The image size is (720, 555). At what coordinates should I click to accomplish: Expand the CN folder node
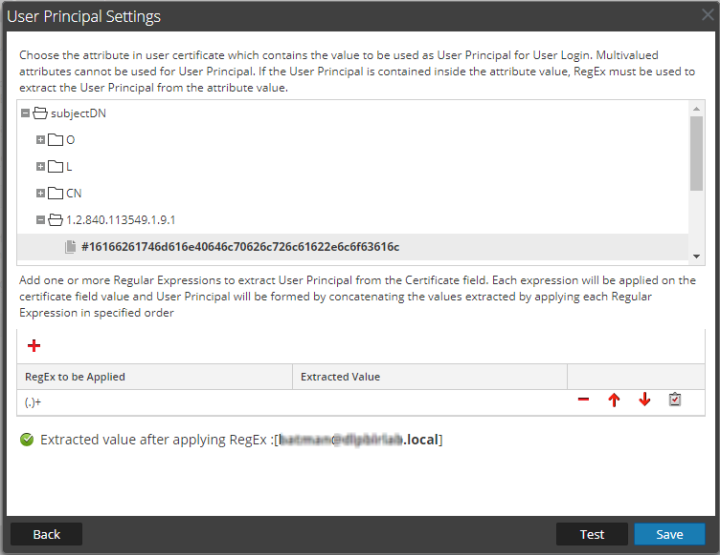(40, 193)
